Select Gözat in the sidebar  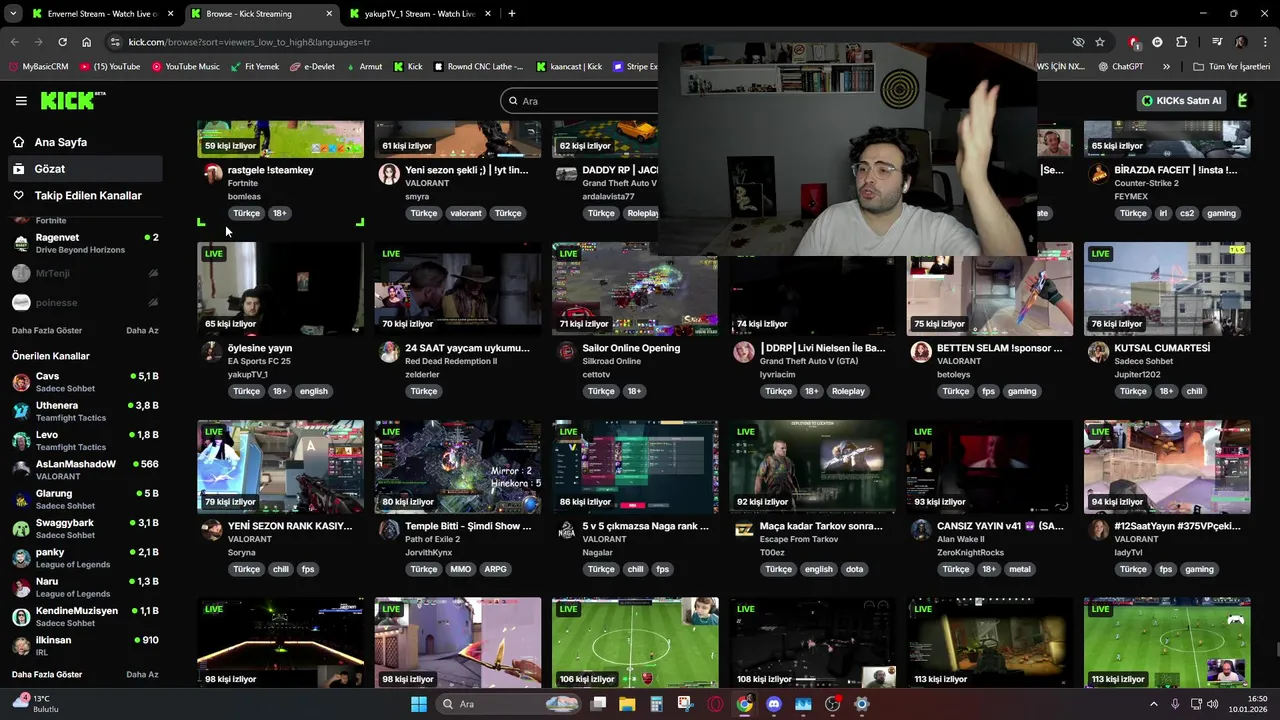click(x=85, y=169)
